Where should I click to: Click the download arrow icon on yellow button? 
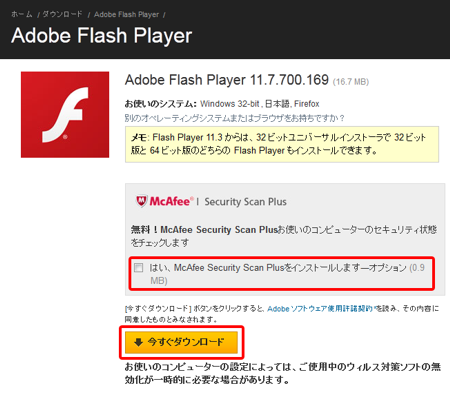click(138, 342)
